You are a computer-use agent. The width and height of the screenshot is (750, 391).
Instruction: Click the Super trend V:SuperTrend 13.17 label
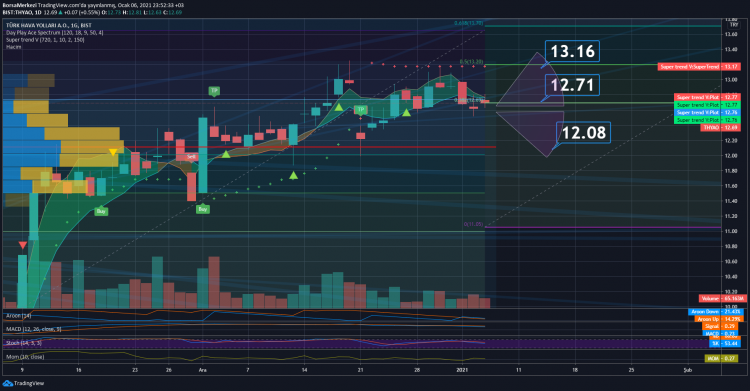pyautogui.click(x=699, y=67)
